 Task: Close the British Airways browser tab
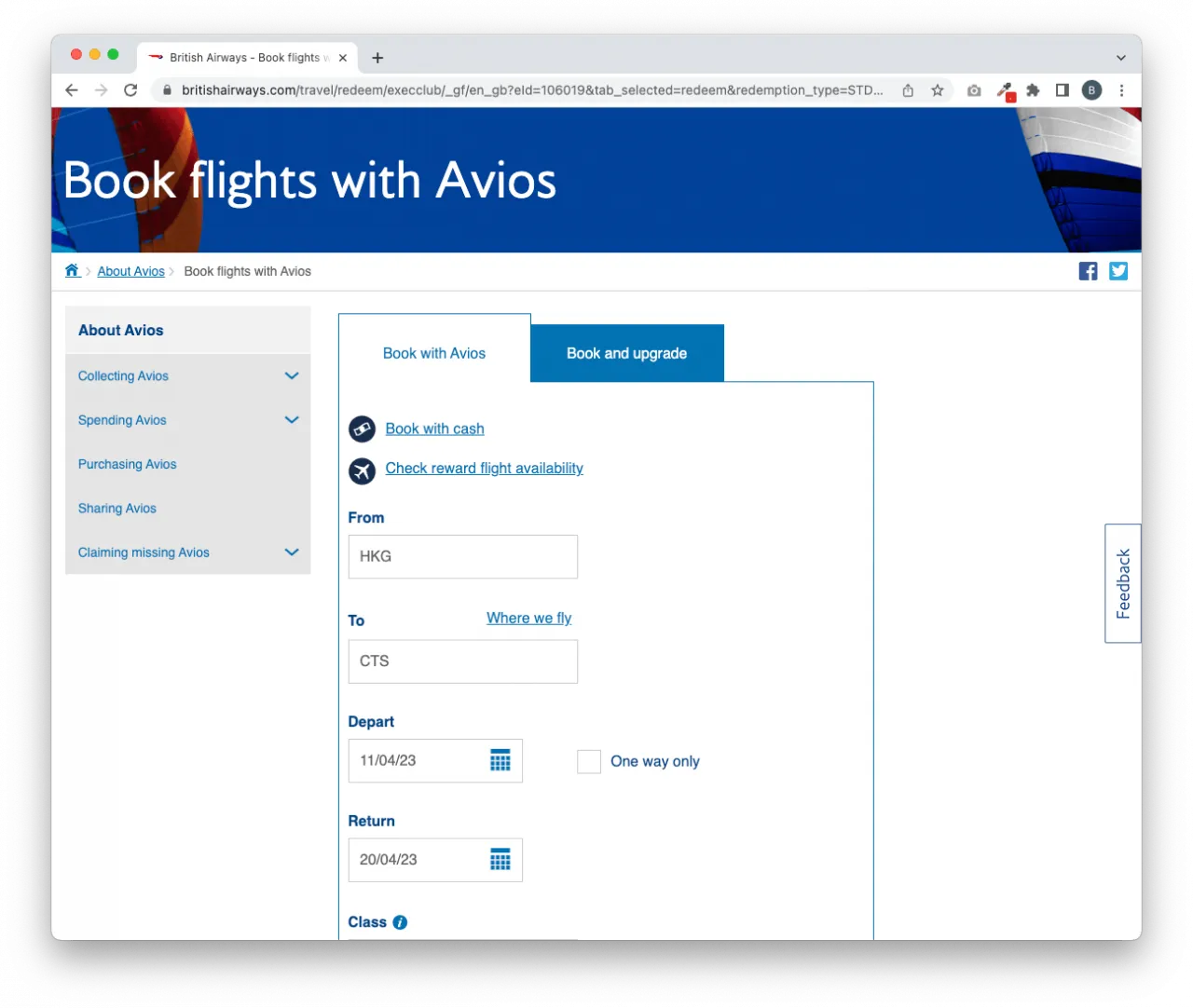[343, 58]
